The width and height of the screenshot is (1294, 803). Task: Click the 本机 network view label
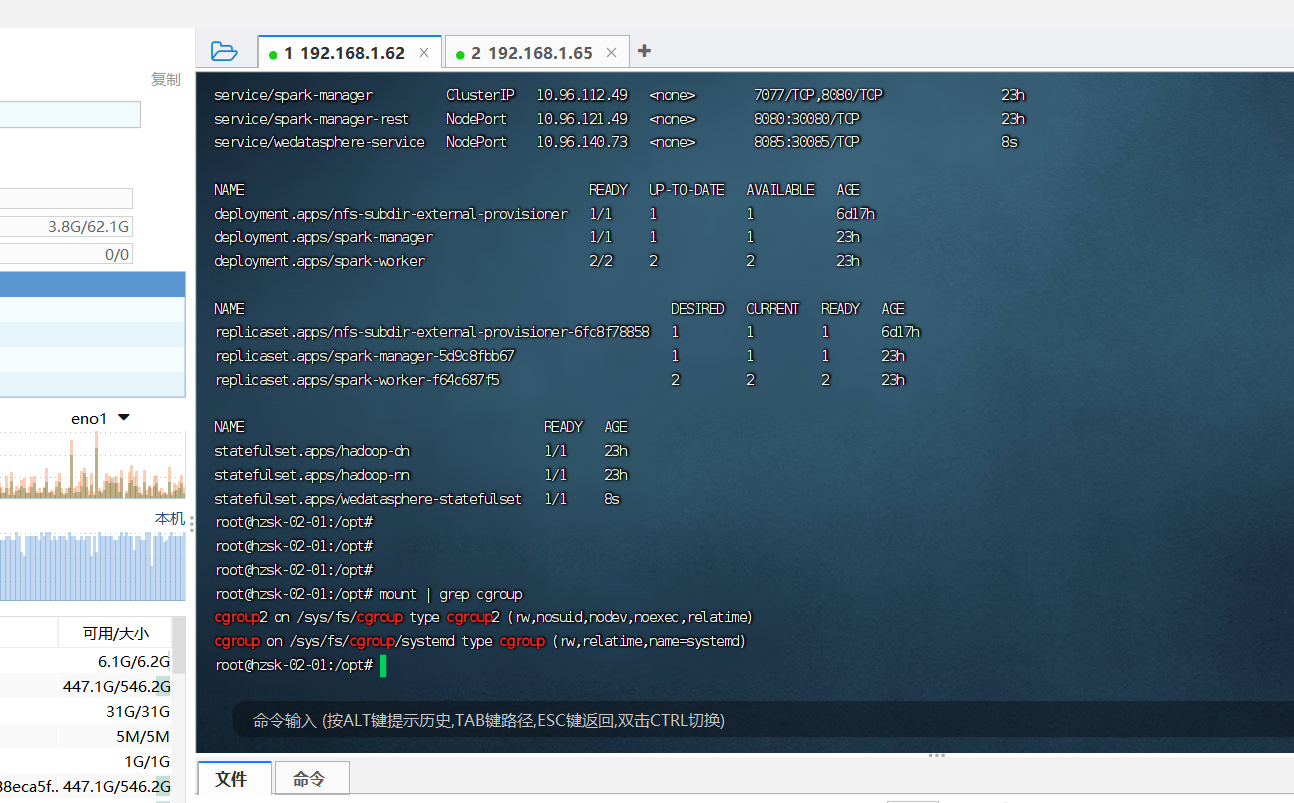(x=168, y=519)
